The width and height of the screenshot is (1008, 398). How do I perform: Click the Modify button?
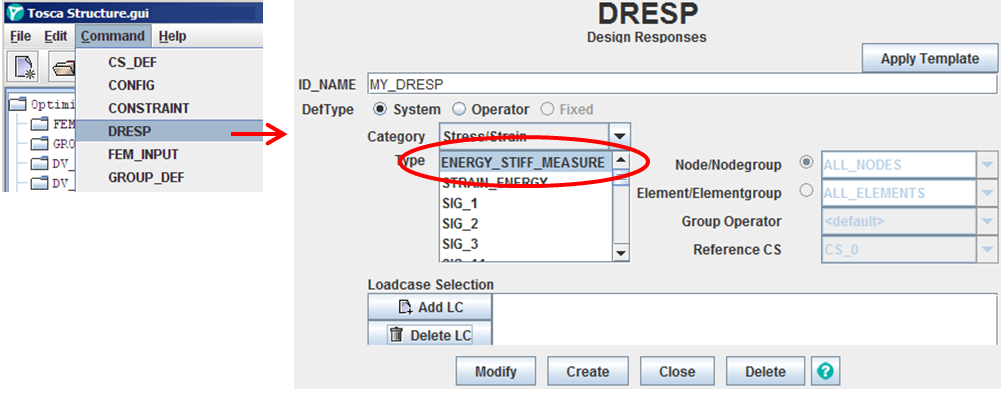click(495, 372)
